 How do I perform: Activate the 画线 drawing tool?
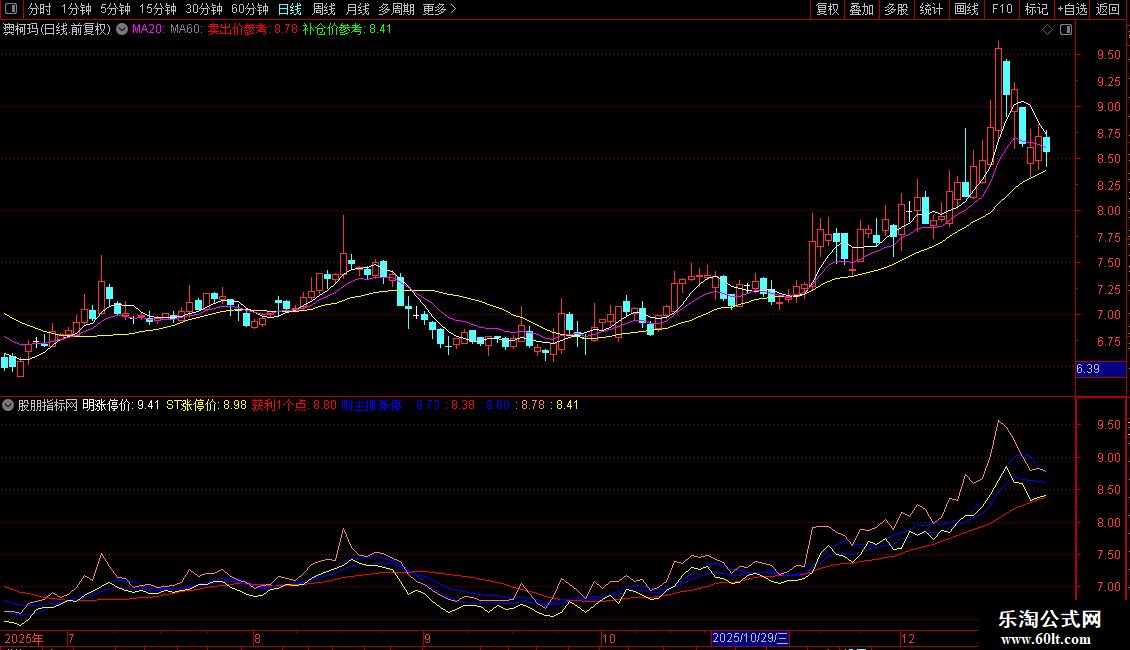click(966, 9)
